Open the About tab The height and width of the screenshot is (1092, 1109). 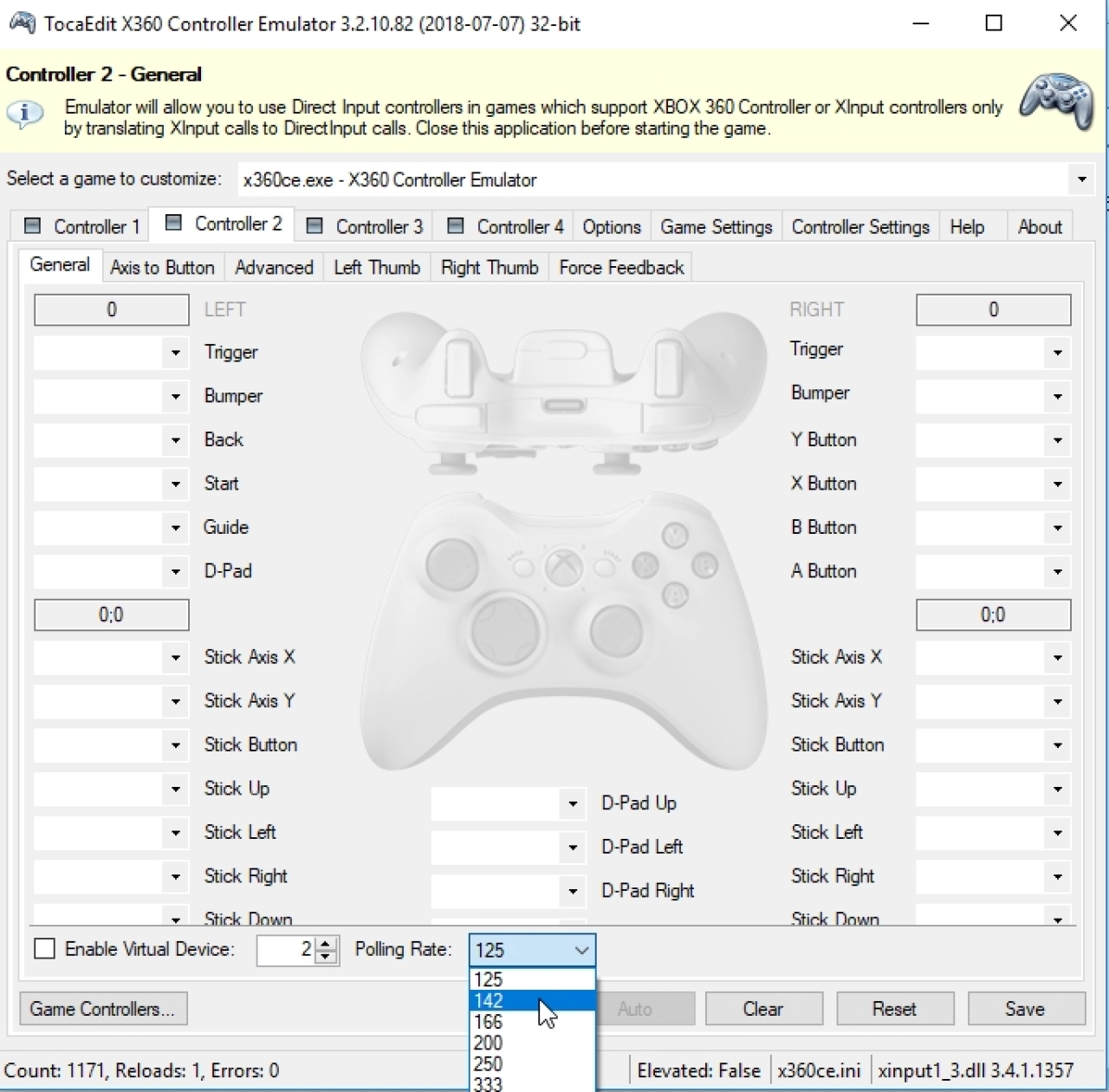tap(1040, 226)
